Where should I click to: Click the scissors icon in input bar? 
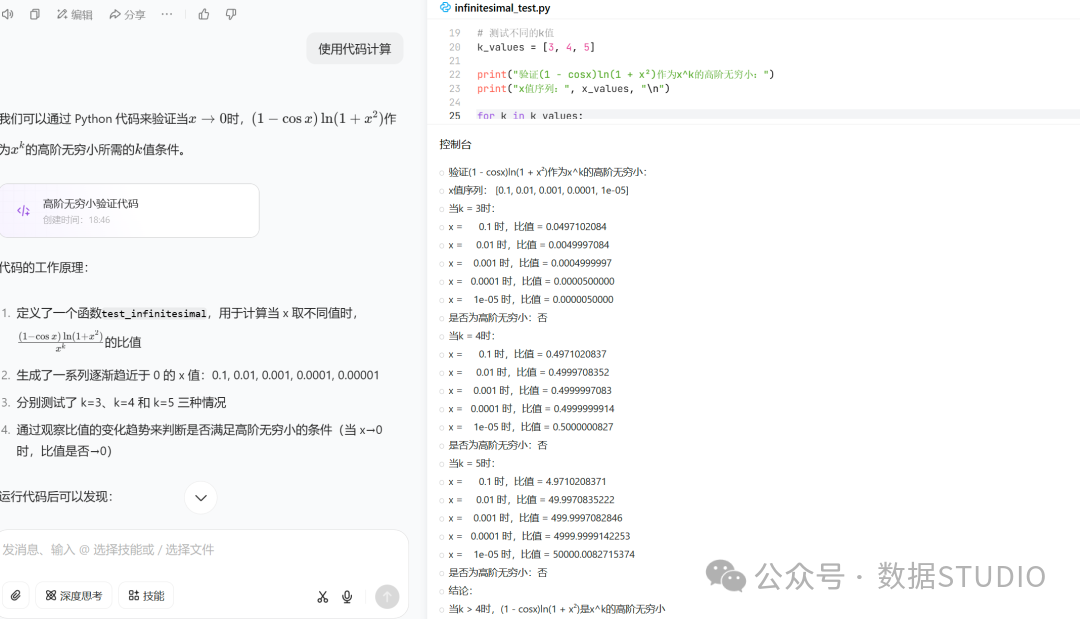click(322, 597)
